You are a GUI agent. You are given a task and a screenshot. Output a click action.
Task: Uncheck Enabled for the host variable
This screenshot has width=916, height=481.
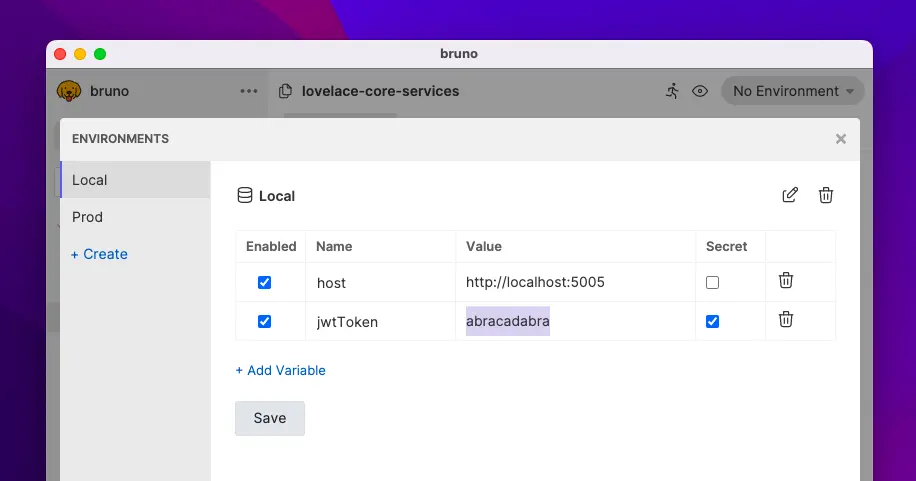265,282
